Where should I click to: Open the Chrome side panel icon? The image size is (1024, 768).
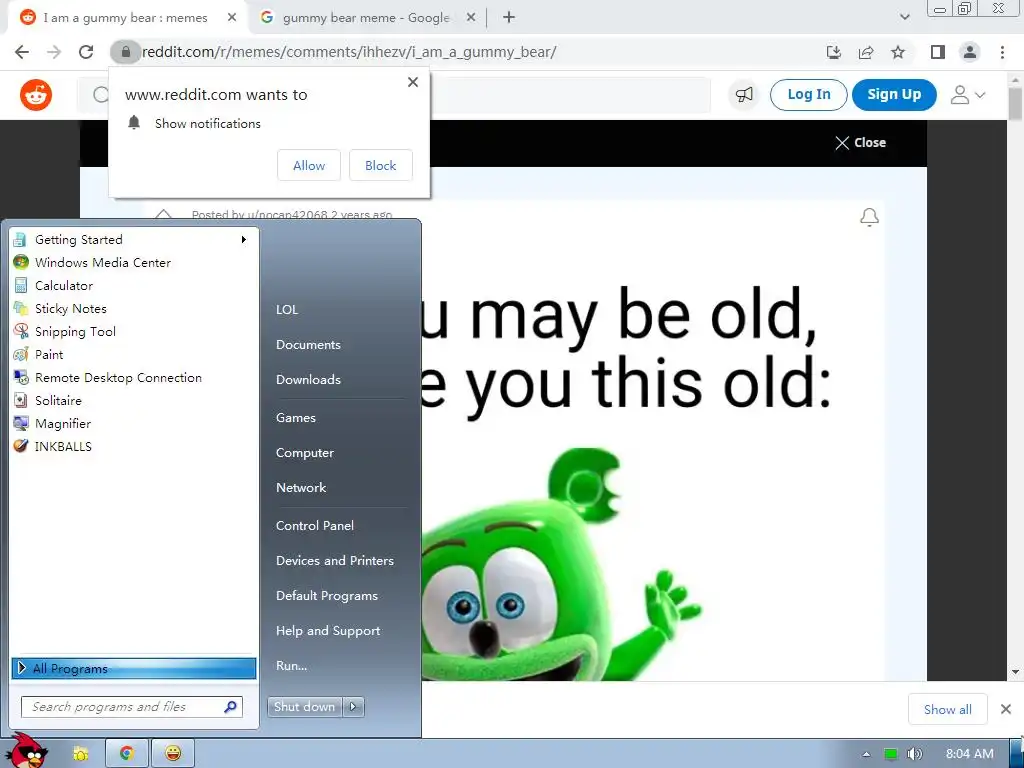coord(938,52)
